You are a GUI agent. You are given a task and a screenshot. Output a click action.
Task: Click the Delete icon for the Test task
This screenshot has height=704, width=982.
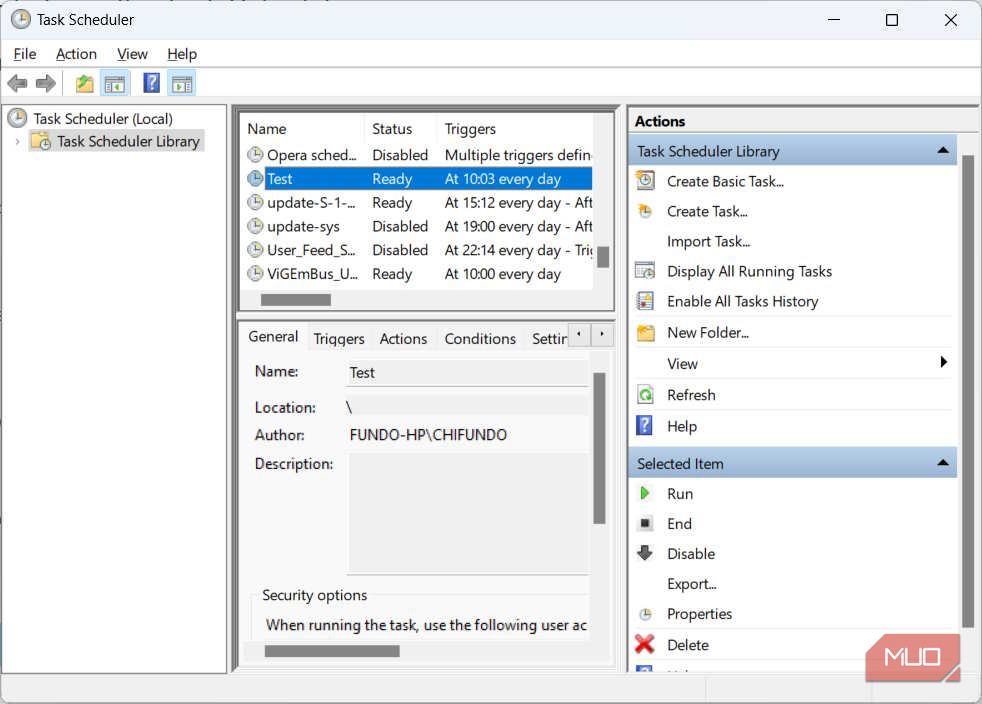click(x=646, y=645)
